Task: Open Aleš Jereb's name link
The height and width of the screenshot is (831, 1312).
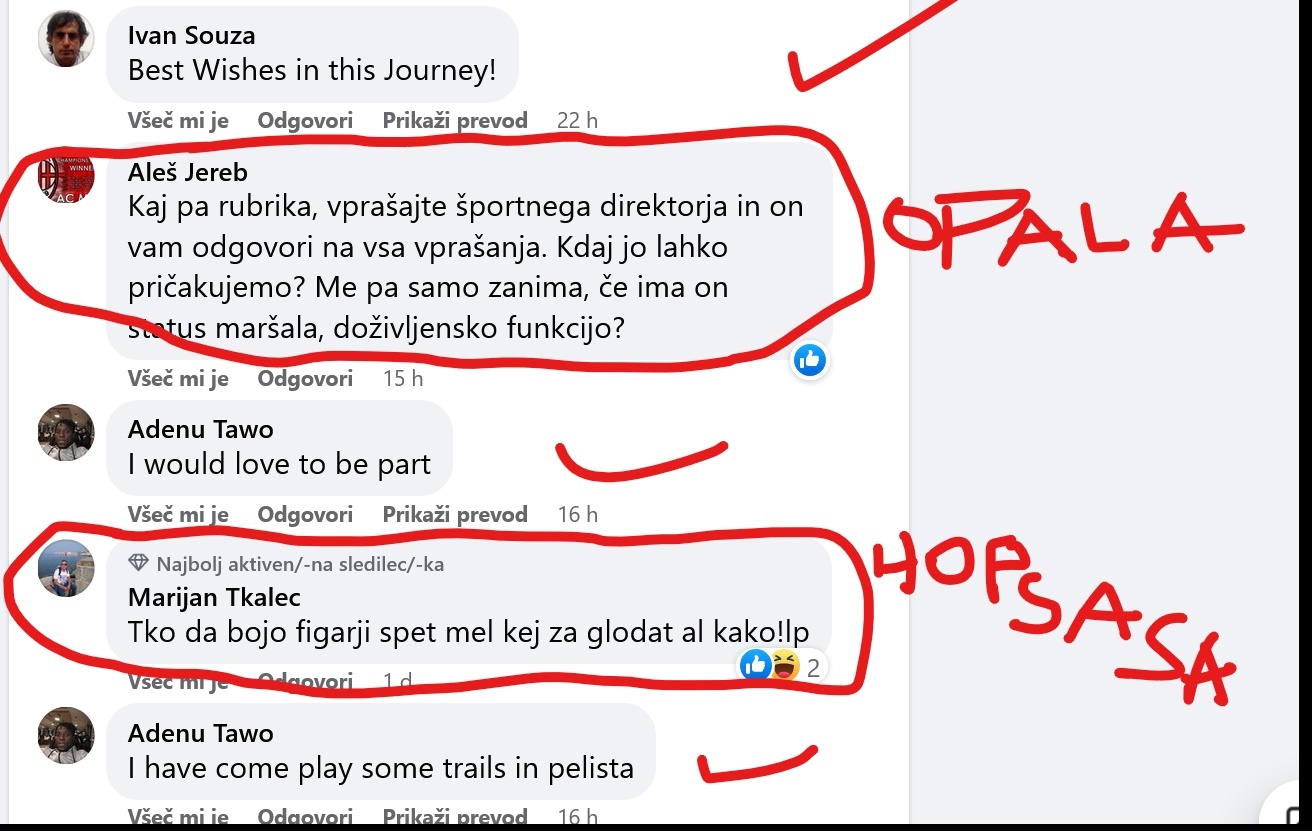Action: tap(187, 172)
